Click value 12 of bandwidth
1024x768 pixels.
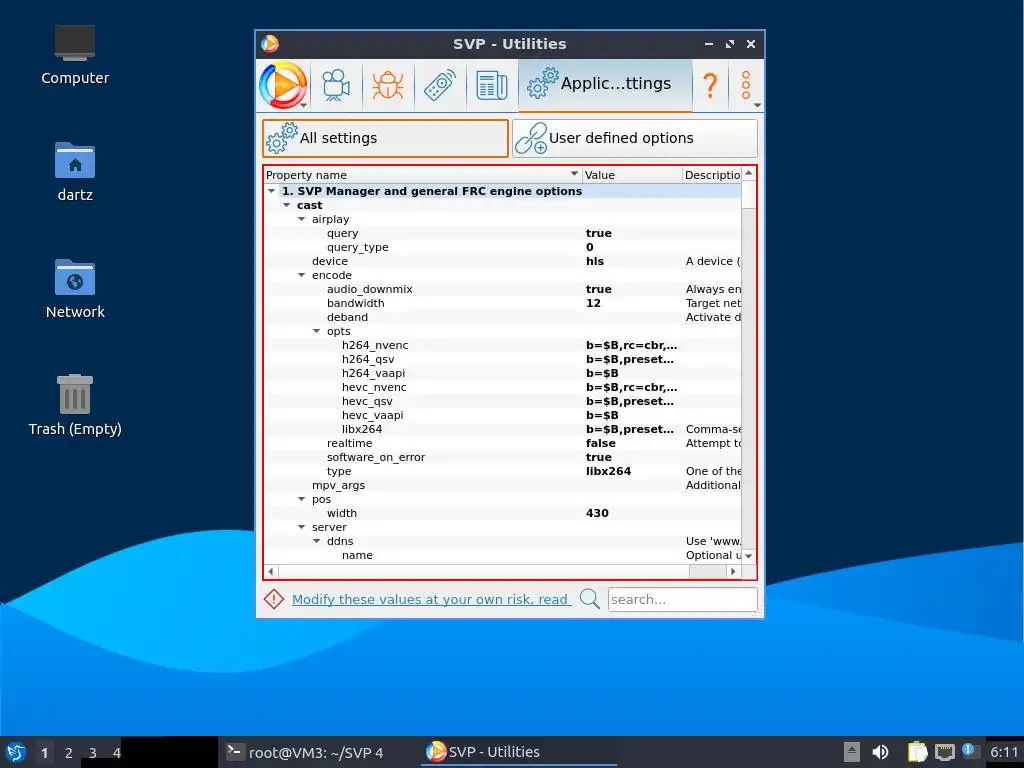[593, 303]
